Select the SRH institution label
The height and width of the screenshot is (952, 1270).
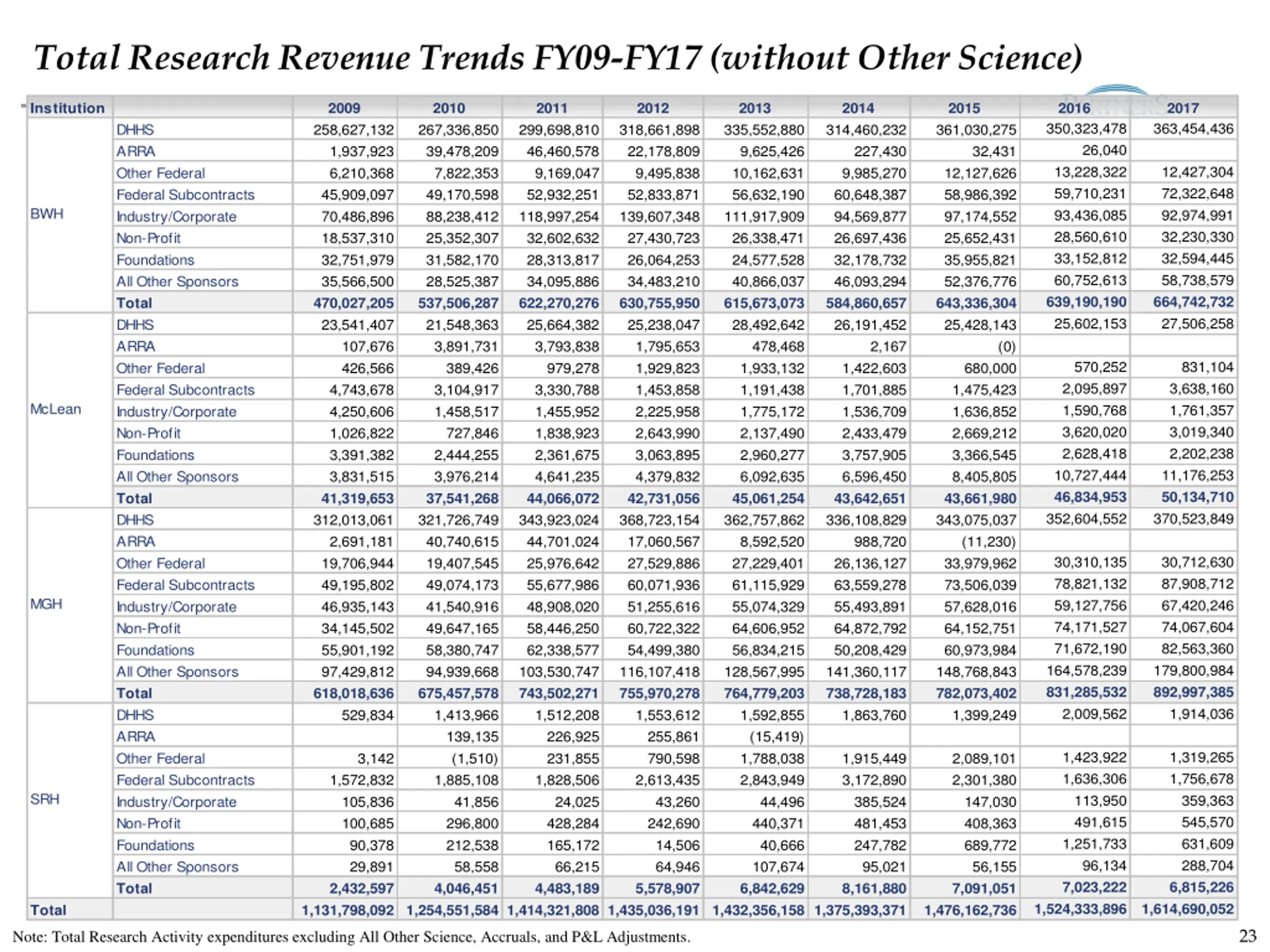(x=45, y=799)
